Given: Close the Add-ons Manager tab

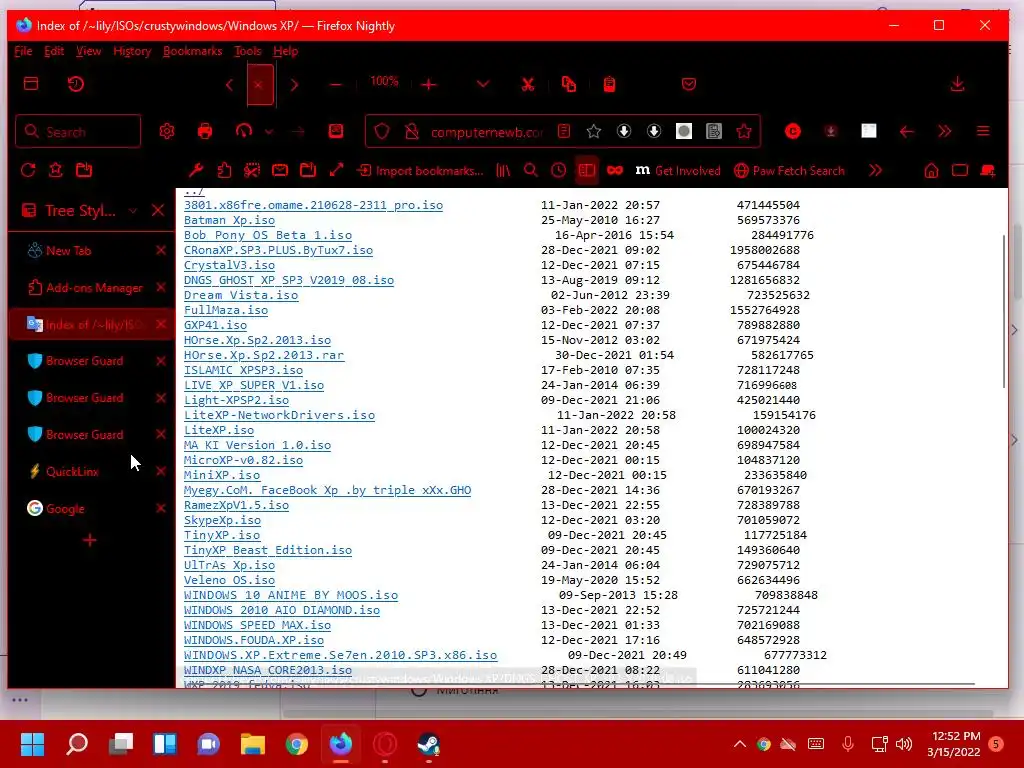Looking at the screenshot, I should [x=161, y=287].
